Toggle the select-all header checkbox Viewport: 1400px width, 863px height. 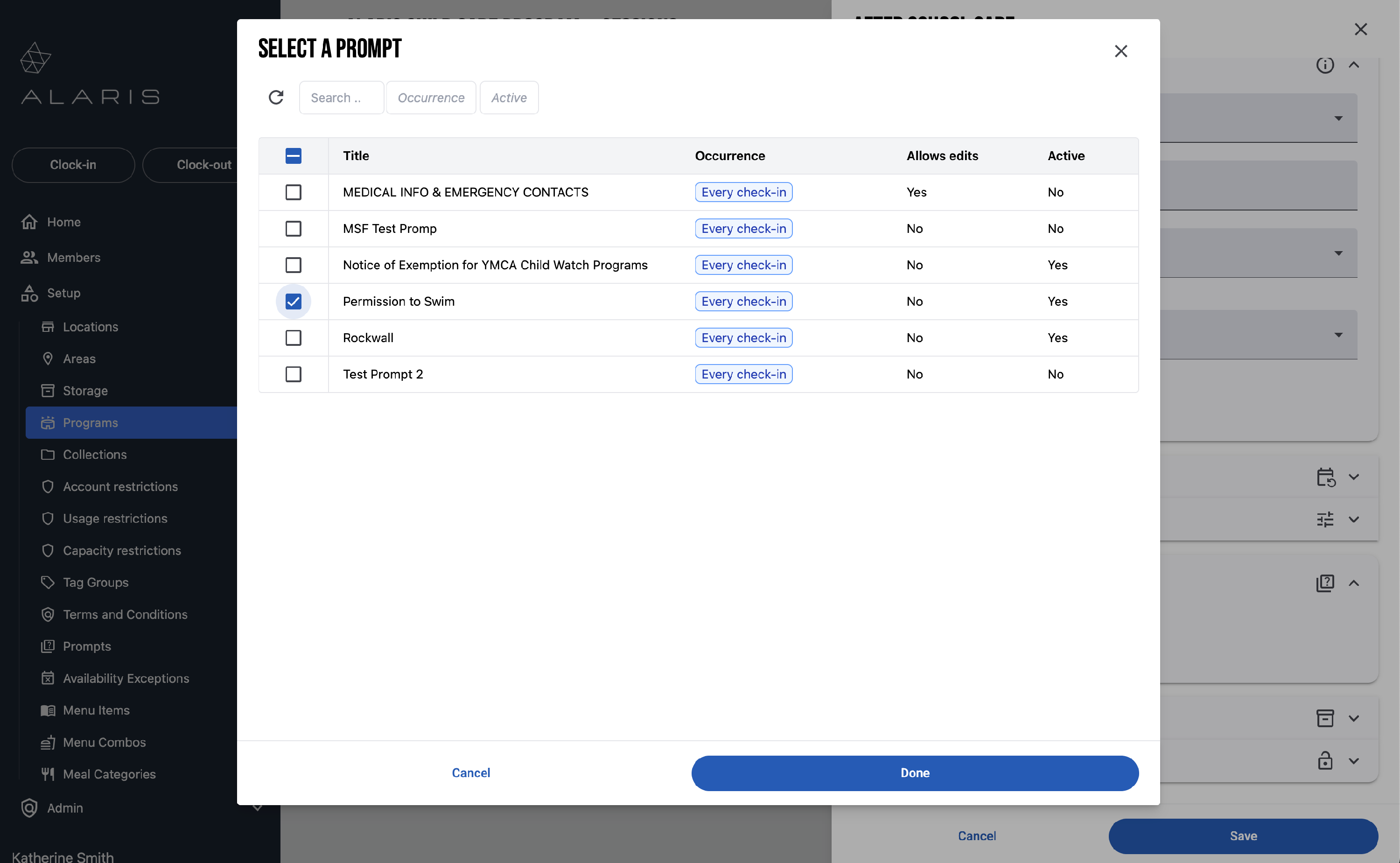(x=293, y=156)
